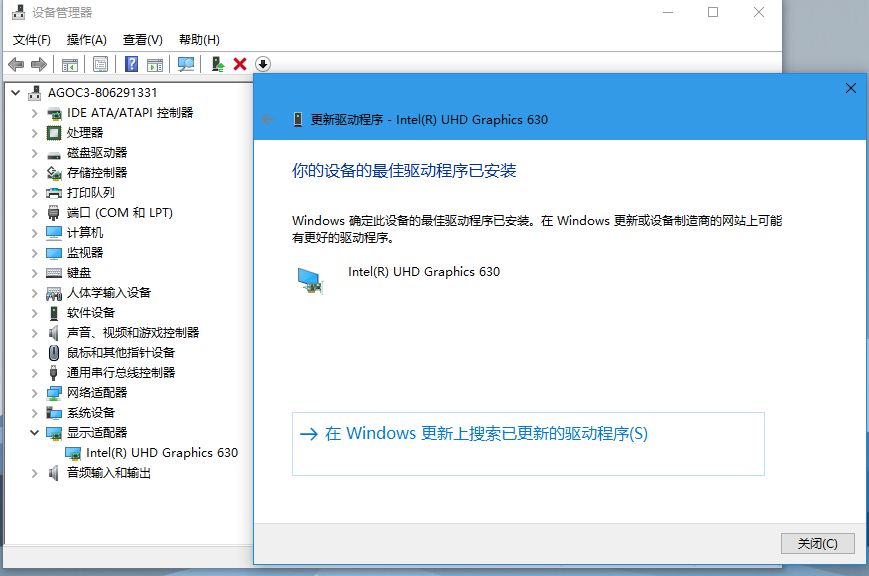
Task: Select the 通用串行总线控制器 tree label
Action: click(x=121, y=373)
